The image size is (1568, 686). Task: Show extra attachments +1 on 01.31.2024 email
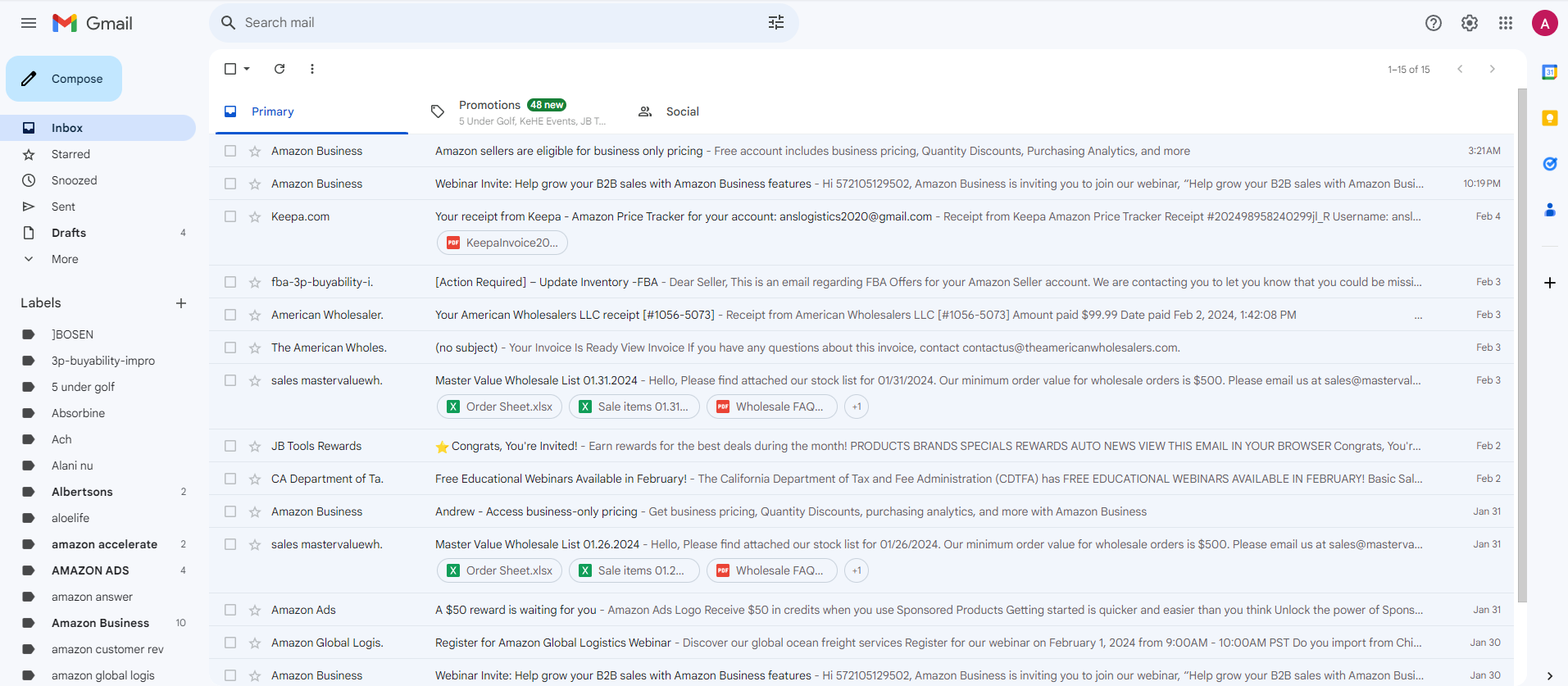pyautogui.click(x=857, y=407)
